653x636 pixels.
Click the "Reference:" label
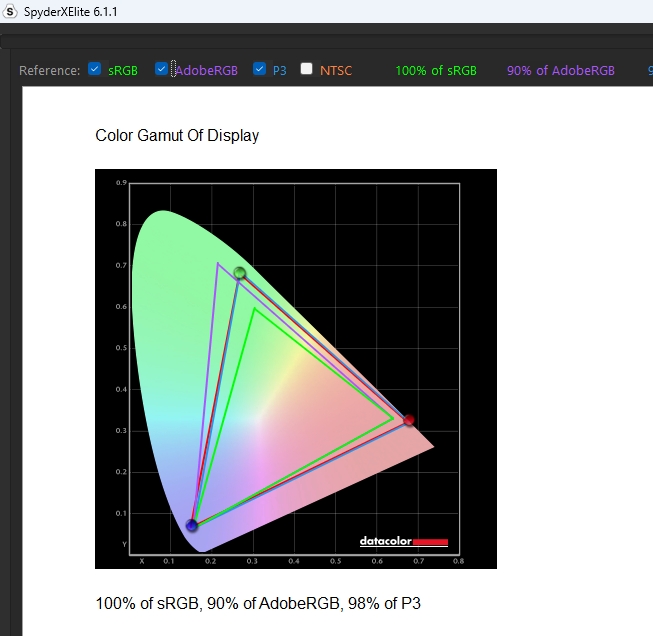pyautogui.click(x=50, y=71)
